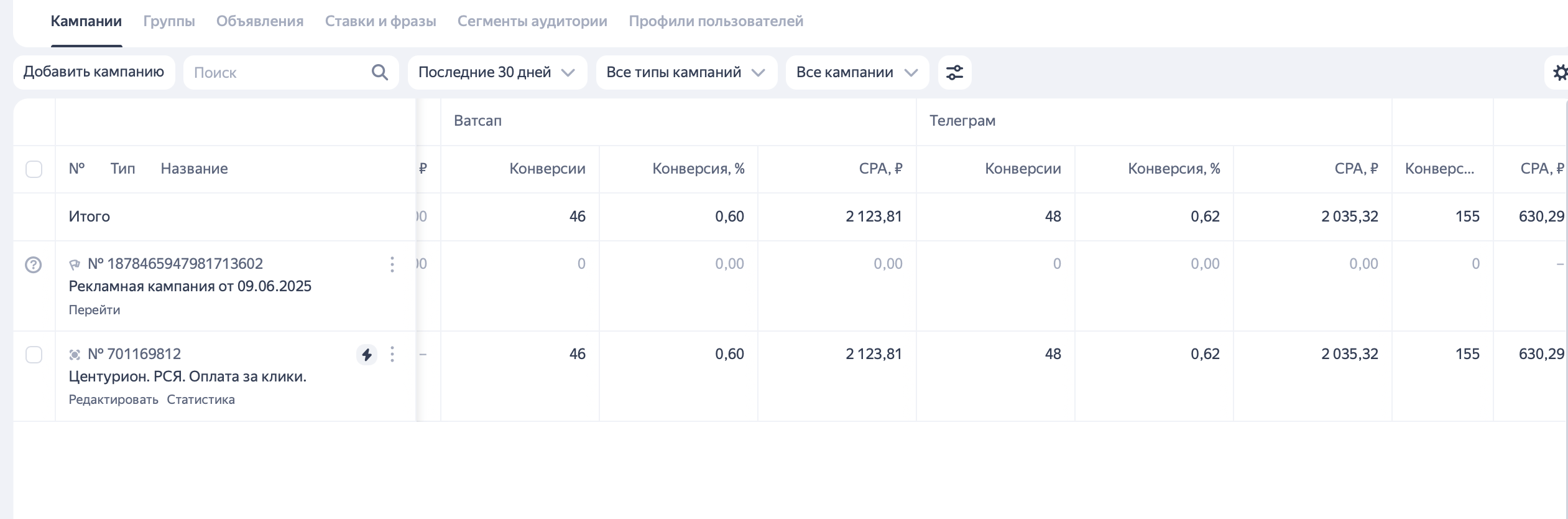Expand the Все кампании filter dropdown
The image size is (1568, 519).
coord(857,73)
